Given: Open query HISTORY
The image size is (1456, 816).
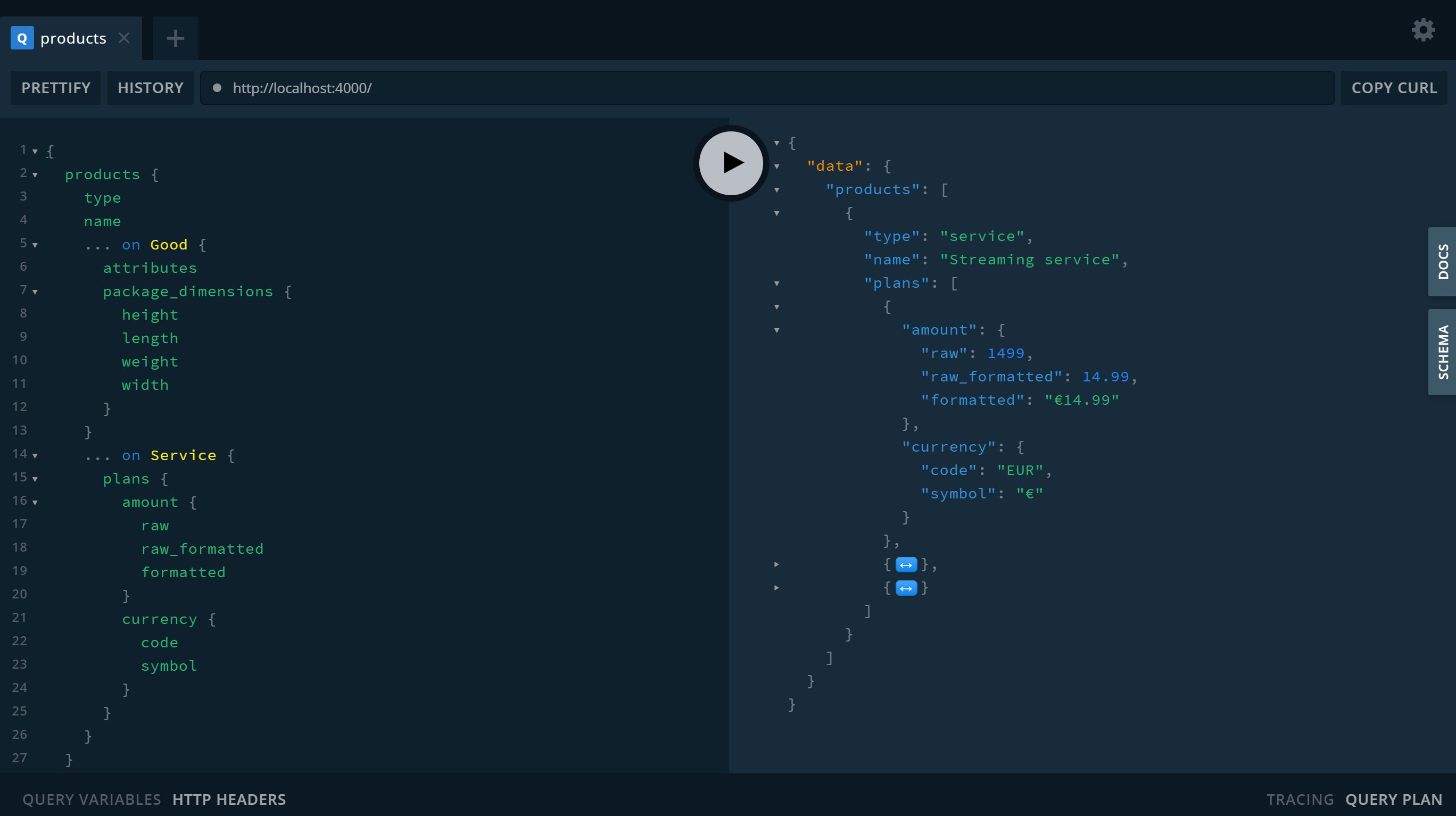Looking at the screenshot, I should click(151, 88).
